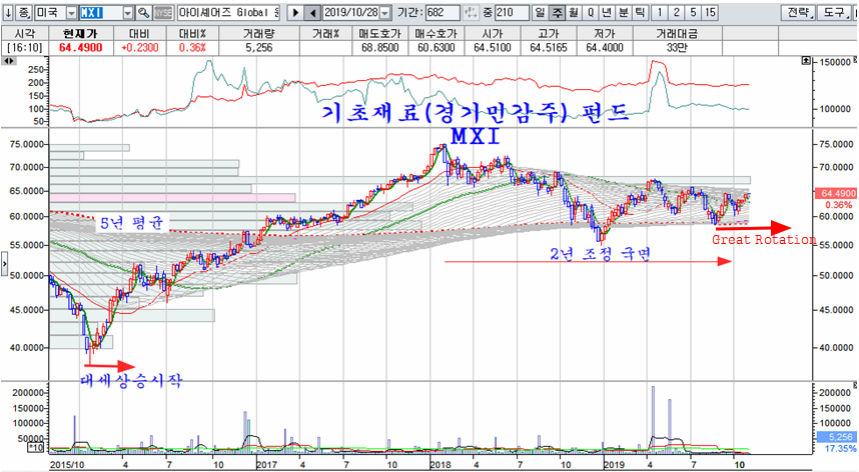Viewport: 859px width, 472px height.
Task: Click the 대세상승시작 annotation text
Action: pos(131,381)
